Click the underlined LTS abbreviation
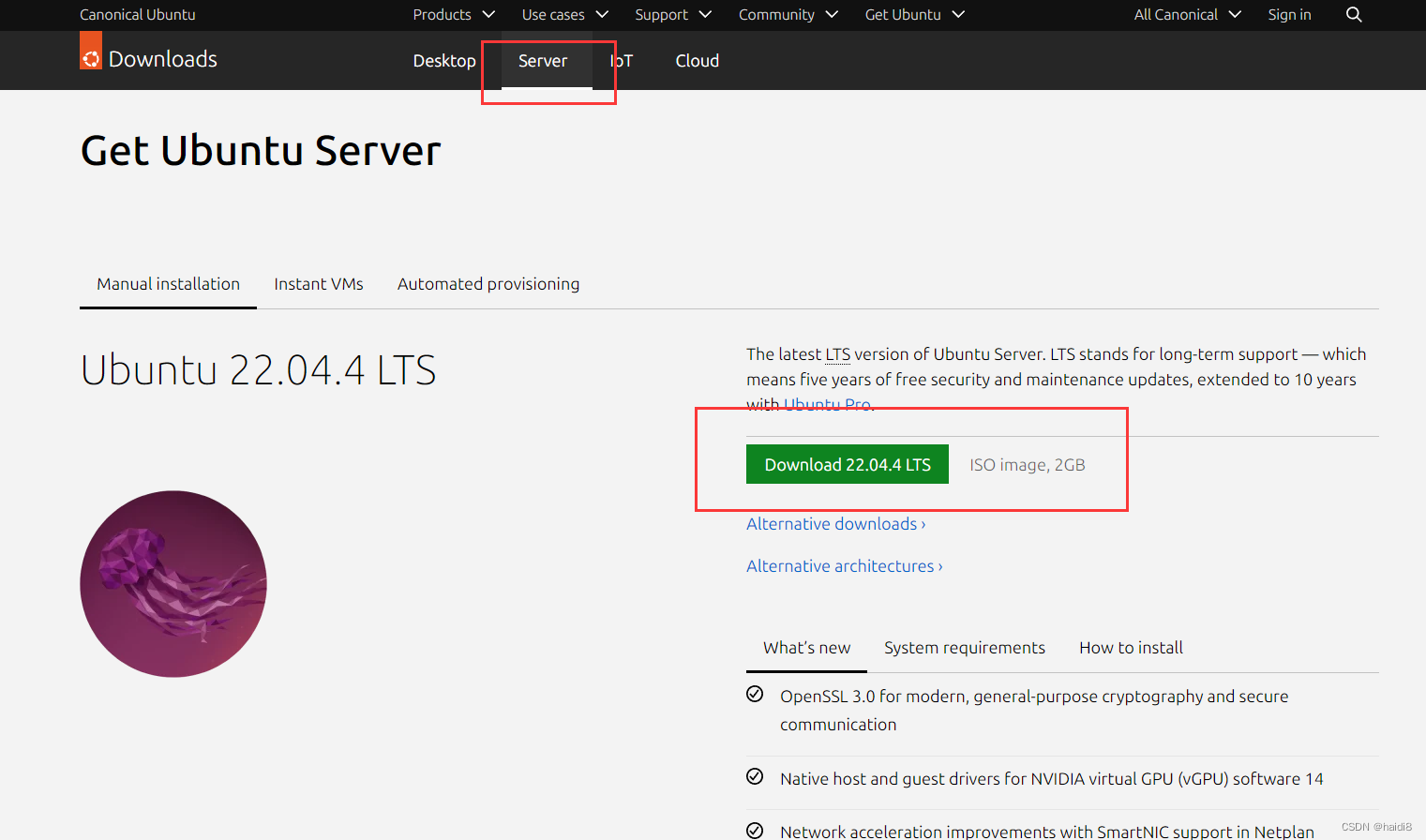The width and height of the screenshot is (1426, 840). point(837,354)
